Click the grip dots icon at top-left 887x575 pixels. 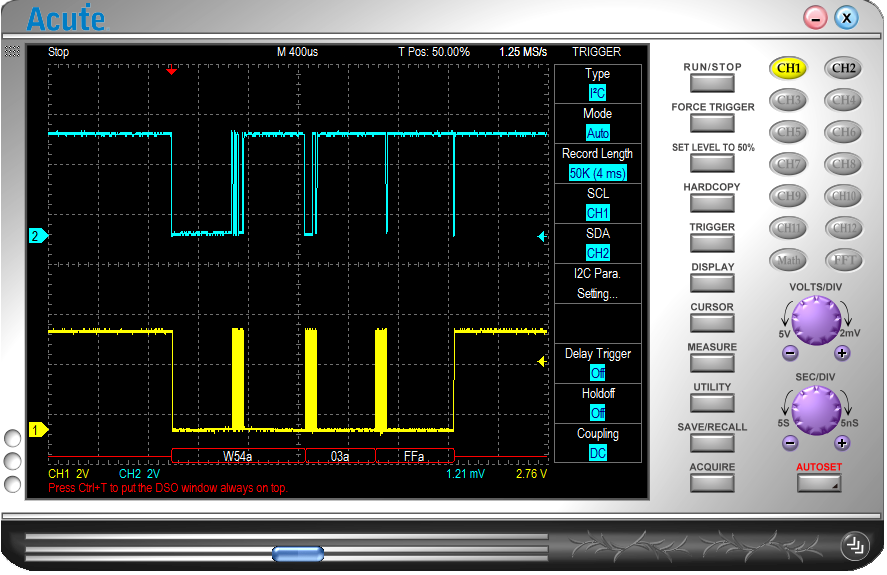pyautogui.click(x=12, y=52)
